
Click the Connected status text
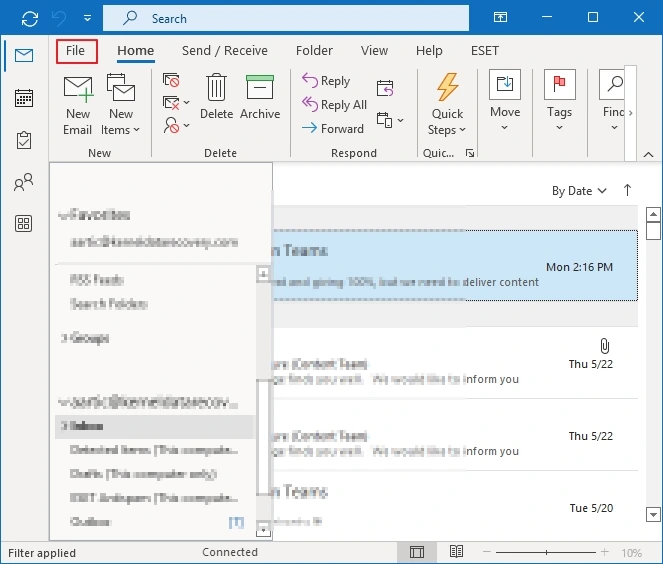click(230, 552)
